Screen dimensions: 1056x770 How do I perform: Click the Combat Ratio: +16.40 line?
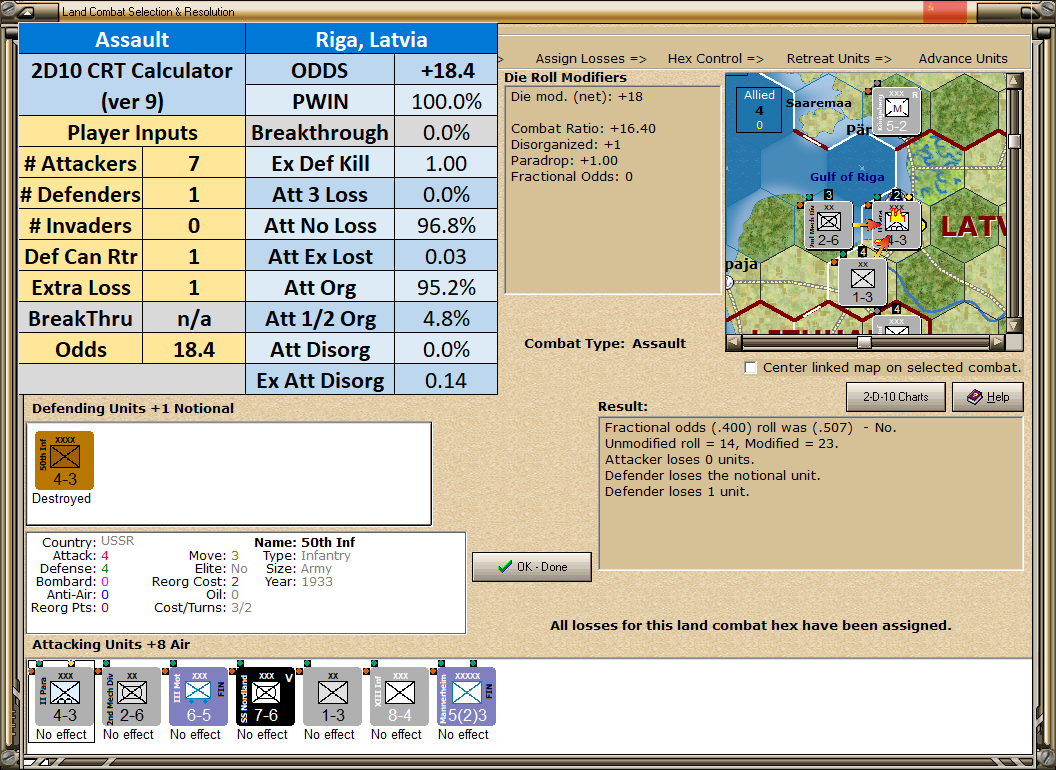click(583, 129)
